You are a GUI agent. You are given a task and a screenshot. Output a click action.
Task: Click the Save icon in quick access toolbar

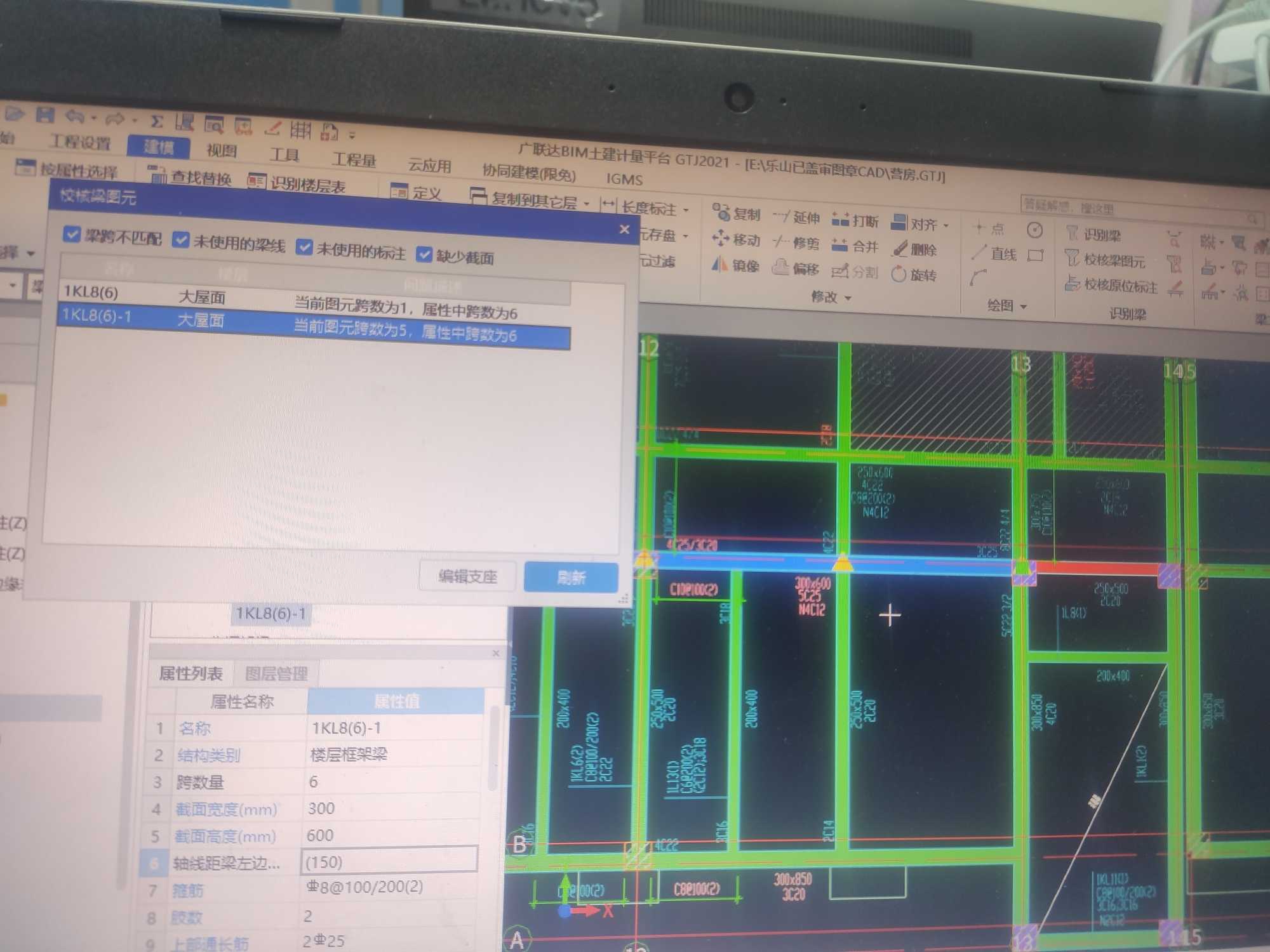[44, 114]
